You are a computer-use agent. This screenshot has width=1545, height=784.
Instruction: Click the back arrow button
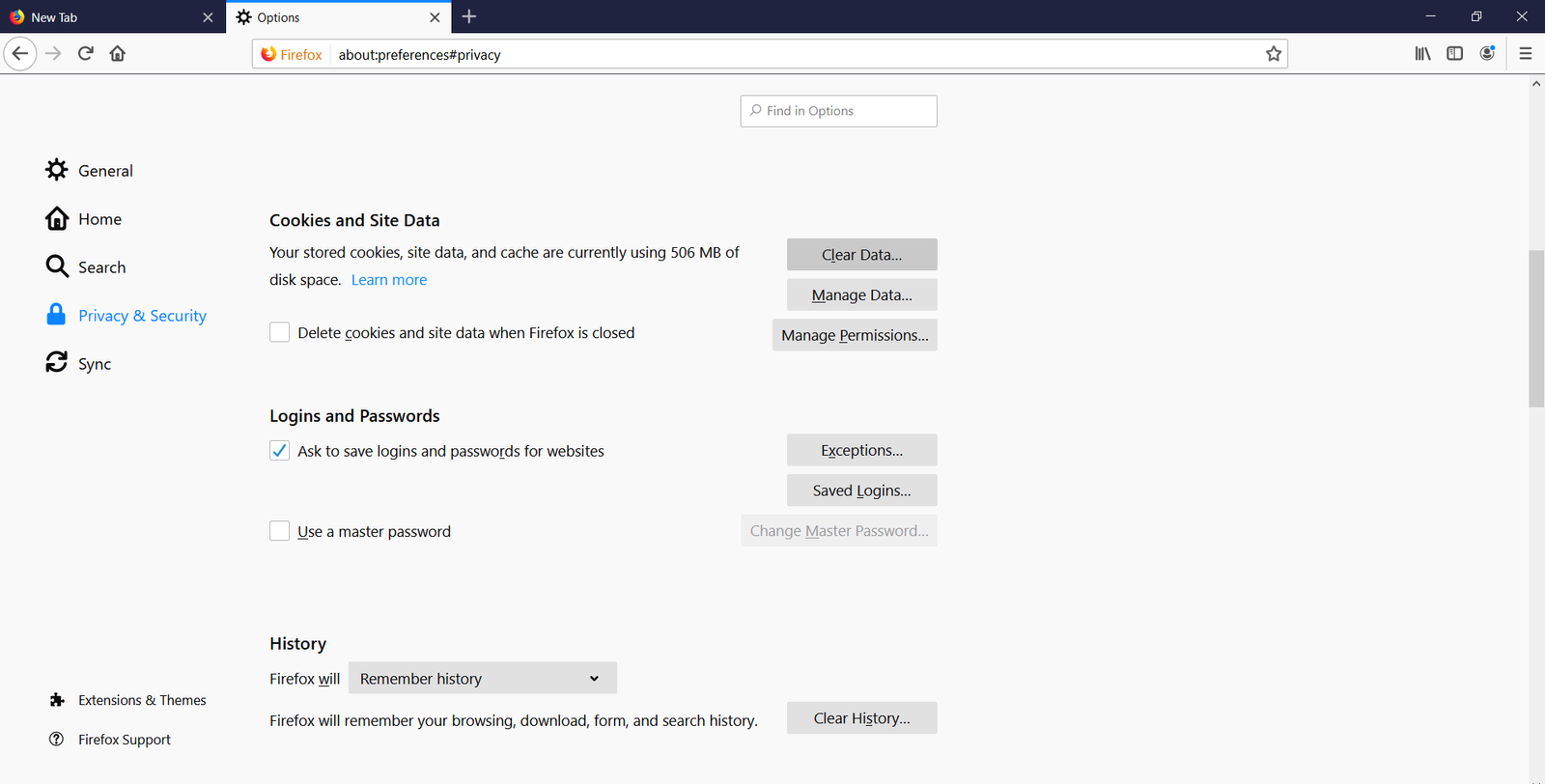click(x=20, y=54)
